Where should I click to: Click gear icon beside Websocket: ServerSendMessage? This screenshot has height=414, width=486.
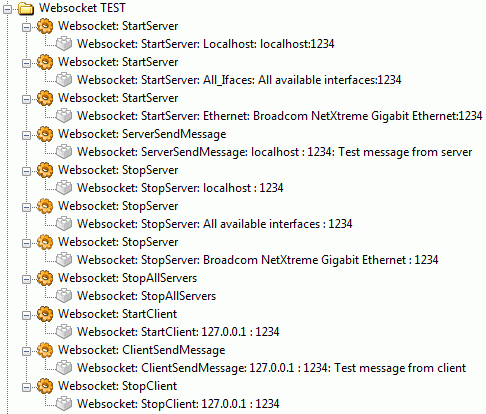45,134
